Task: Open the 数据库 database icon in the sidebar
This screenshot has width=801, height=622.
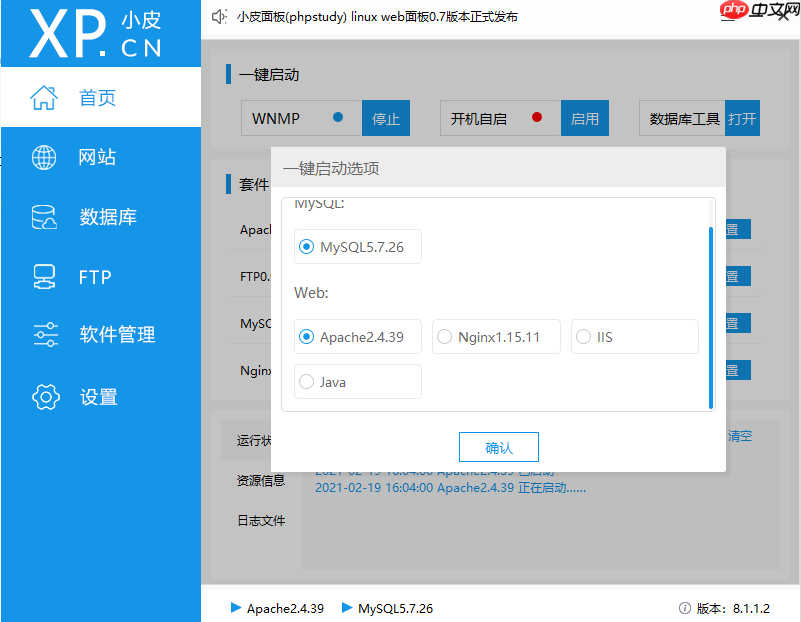Action: pyautogui.click(x=44, y=217)
